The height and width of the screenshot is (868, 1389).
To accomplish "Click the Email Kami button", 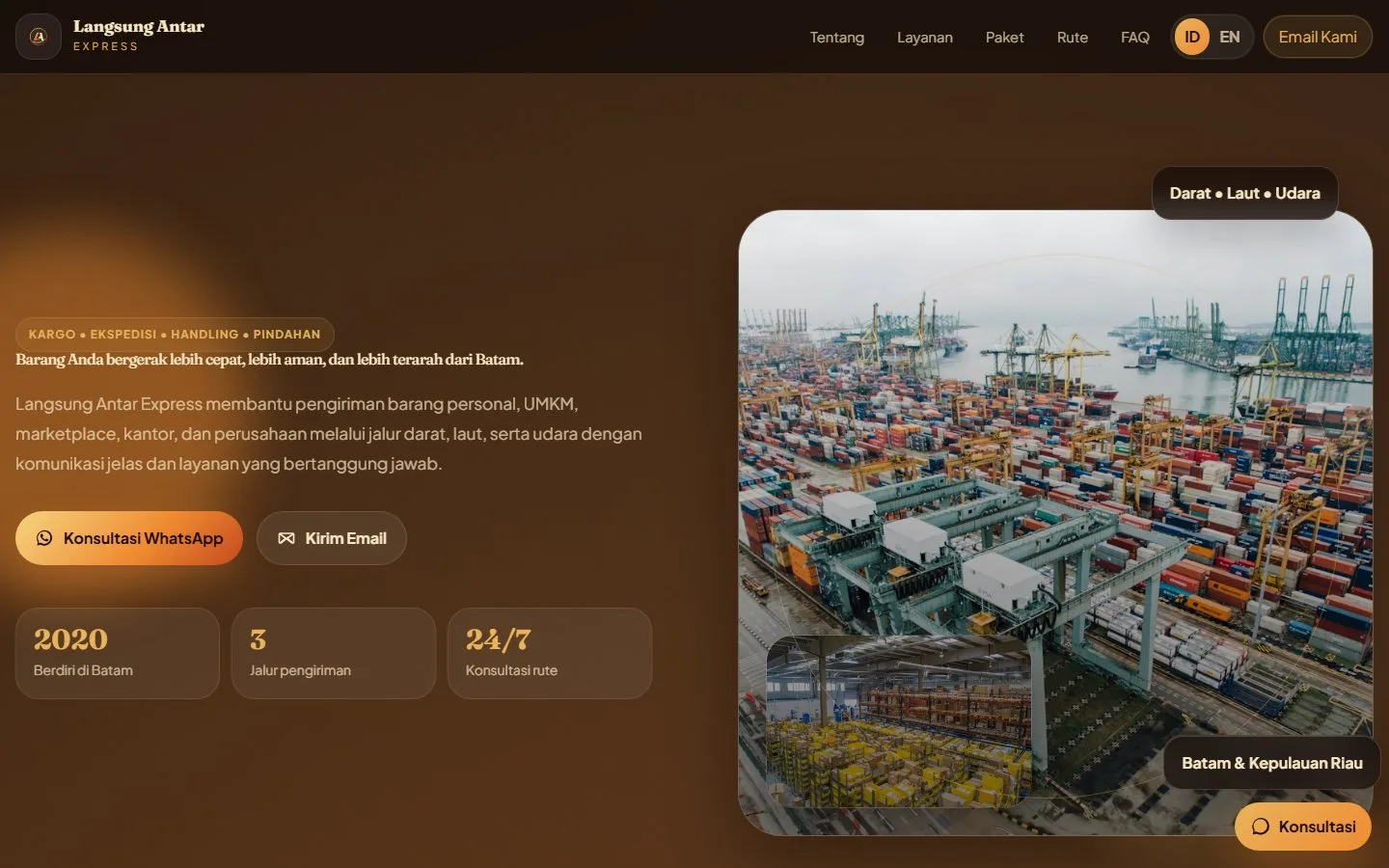I will pyautogui.click(x=1318, y=37).
